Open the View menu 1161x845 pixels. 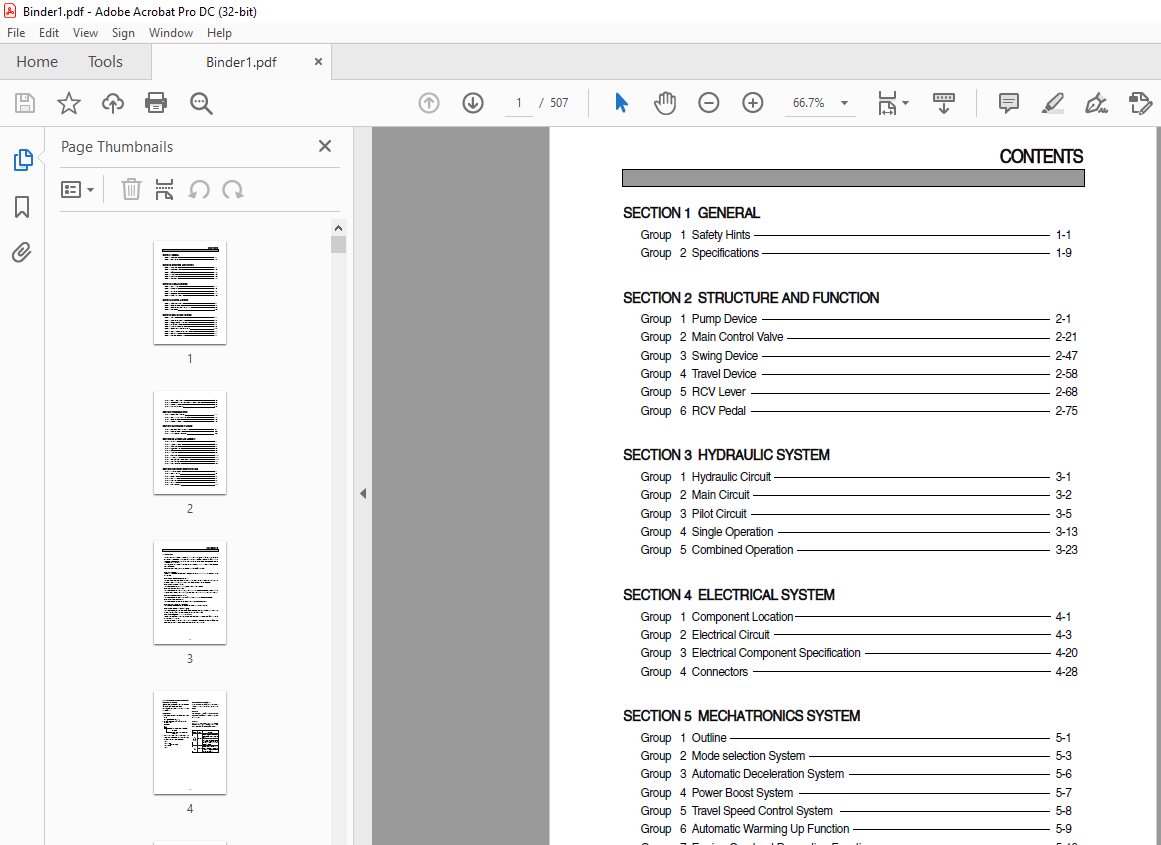tap(85, 33)
